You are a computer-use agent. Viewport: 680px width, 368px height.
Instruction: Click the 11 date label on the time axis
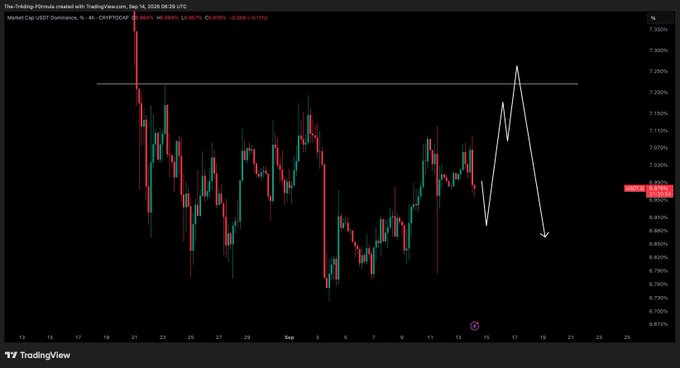tap(430, 337)
